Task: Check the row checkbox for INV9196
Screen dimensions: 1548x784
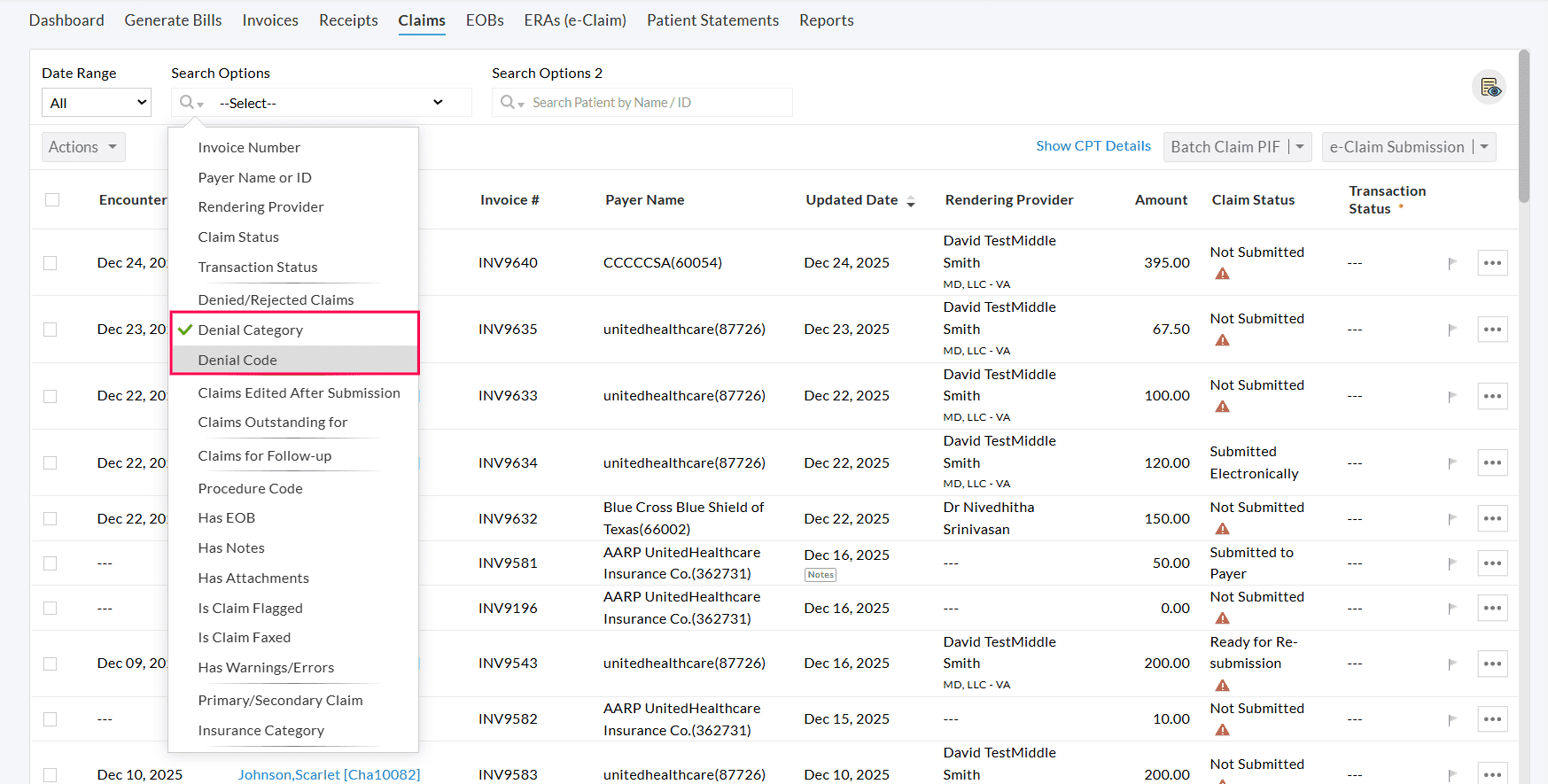Action: point(51,608)
